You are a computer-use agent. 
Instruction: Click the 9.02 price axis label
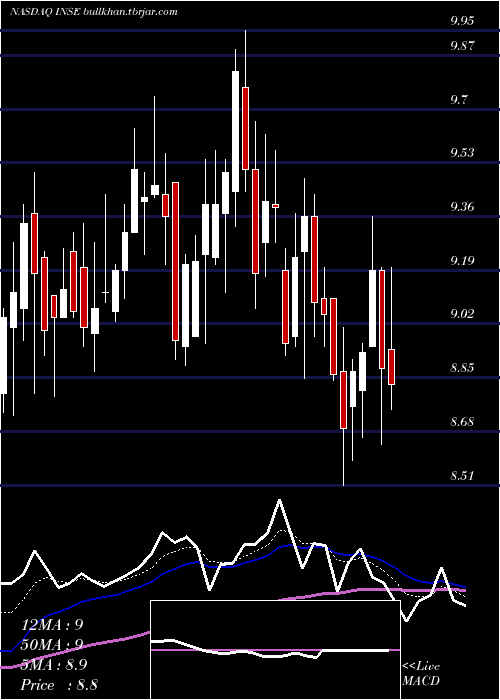click(462, 314)
